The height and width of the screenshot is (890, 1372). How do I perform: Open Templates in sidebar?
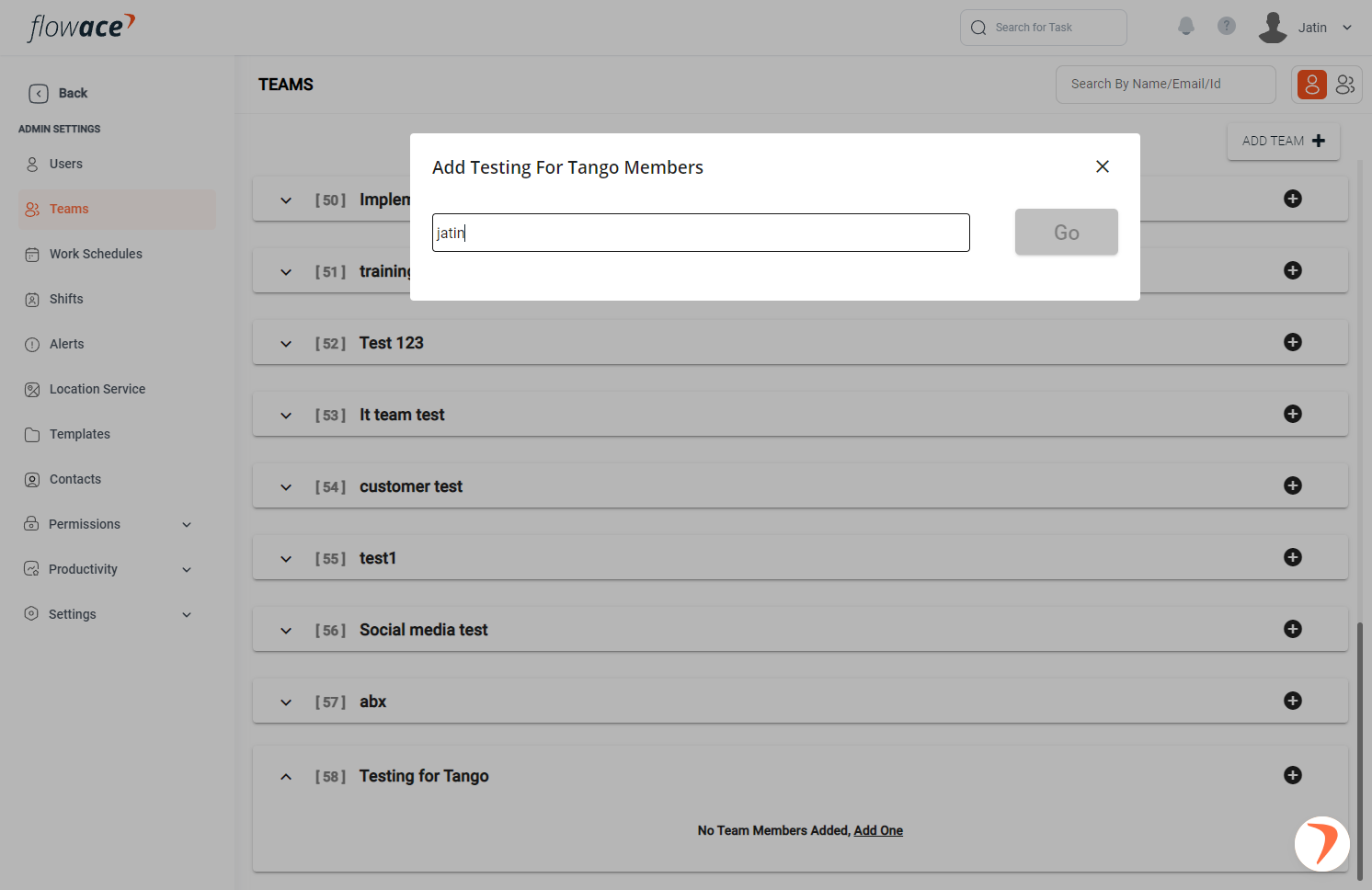click(117, 434)
